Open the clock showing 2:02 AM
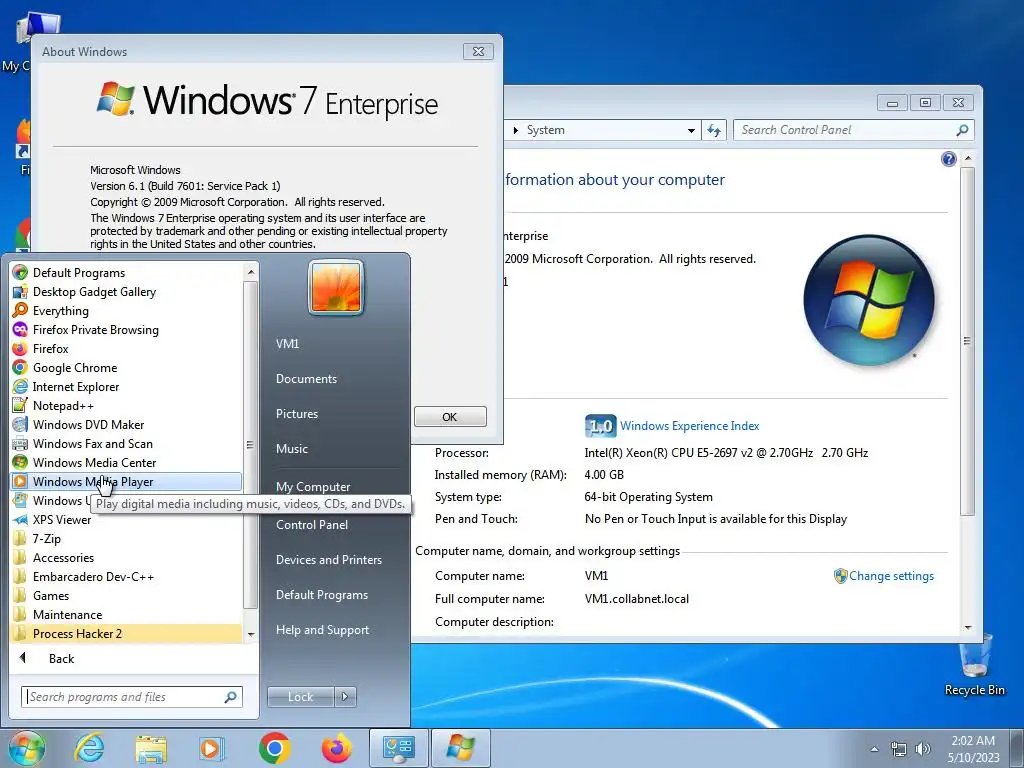The width and height of the screenshot is (1024, 768). 973,749
